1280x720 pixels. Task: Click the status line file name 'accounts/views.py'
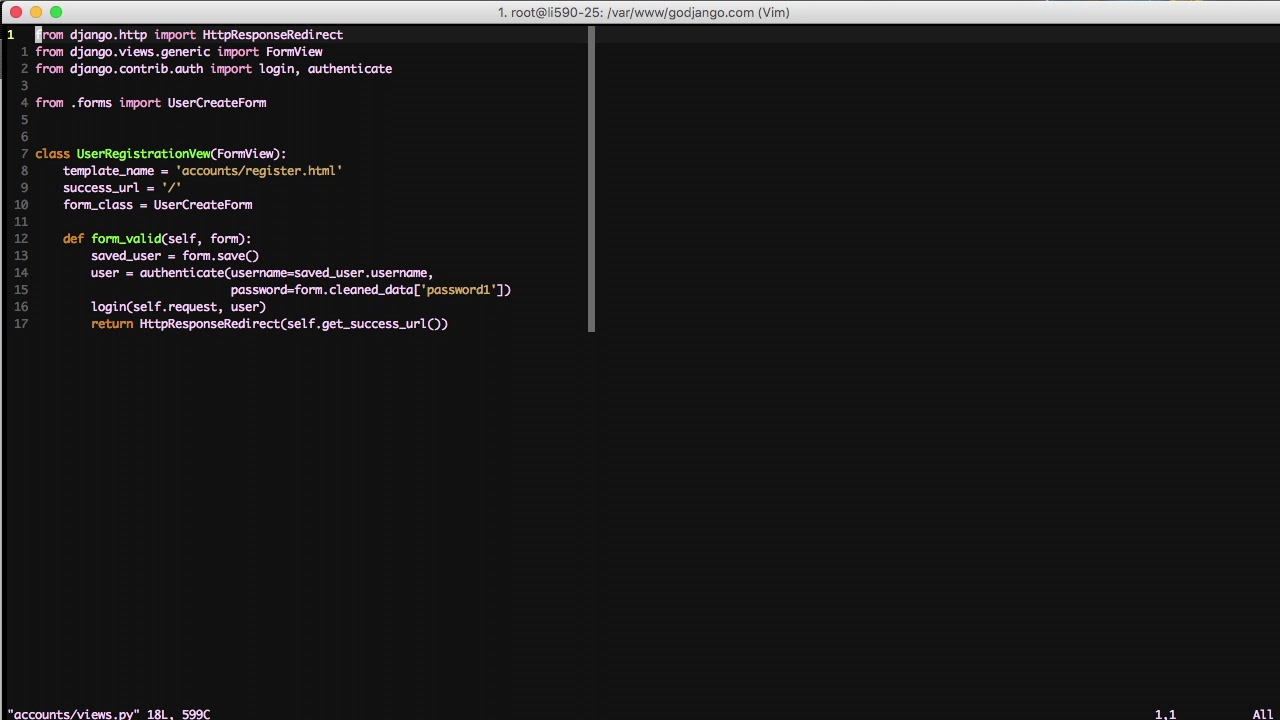(x=73, y=714)
